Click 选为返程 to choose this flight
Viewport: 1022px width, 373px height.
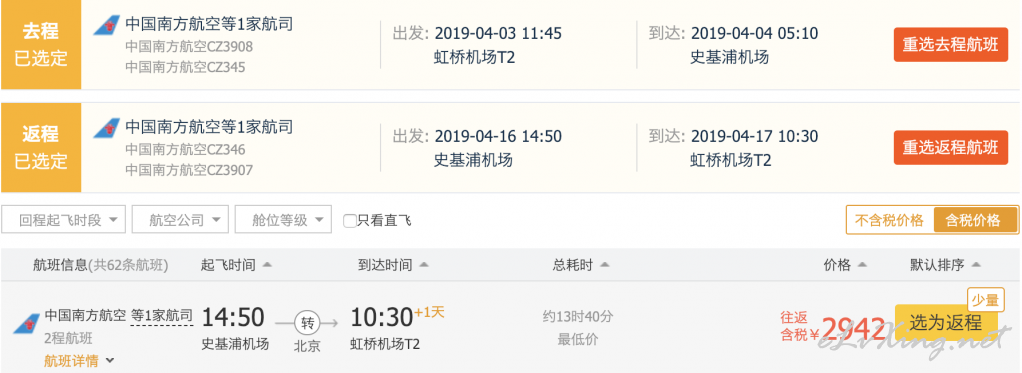[946, 322]
